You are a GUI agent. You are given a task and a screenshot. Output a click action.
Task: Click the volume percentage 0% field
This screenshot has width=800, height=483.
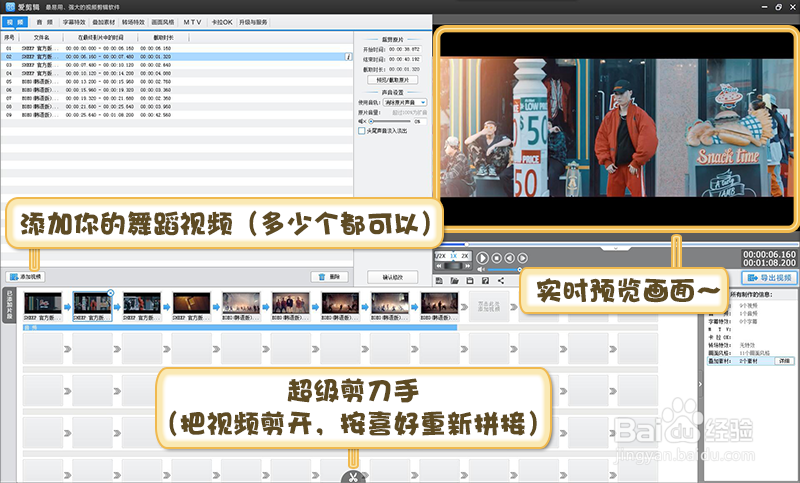[x=420, y=121]
